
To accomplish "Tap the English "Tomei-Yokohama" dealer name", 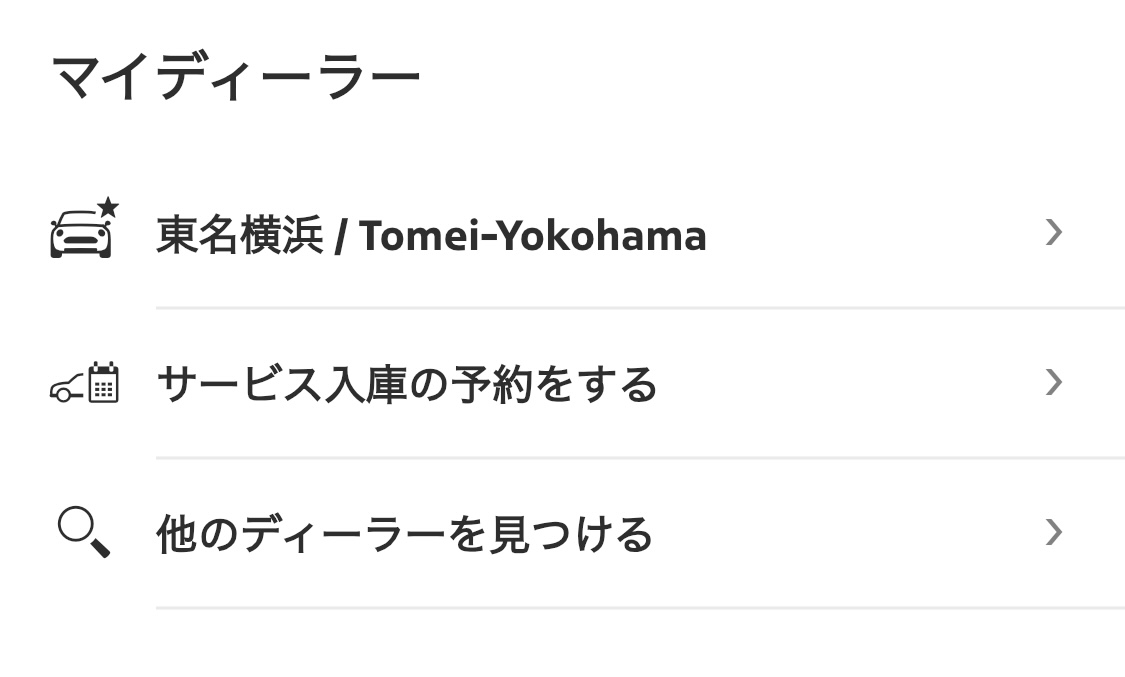I will pyautogui.click(x=532, y=236).
